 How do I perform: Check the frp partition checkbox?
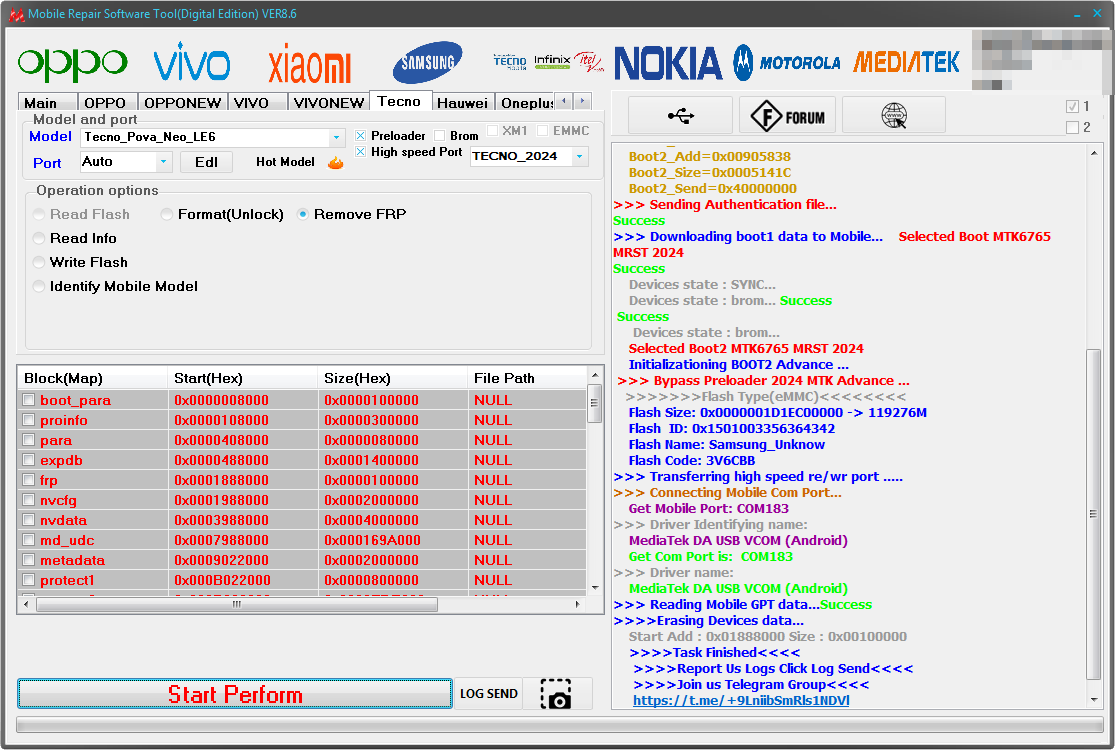point(28,480)
